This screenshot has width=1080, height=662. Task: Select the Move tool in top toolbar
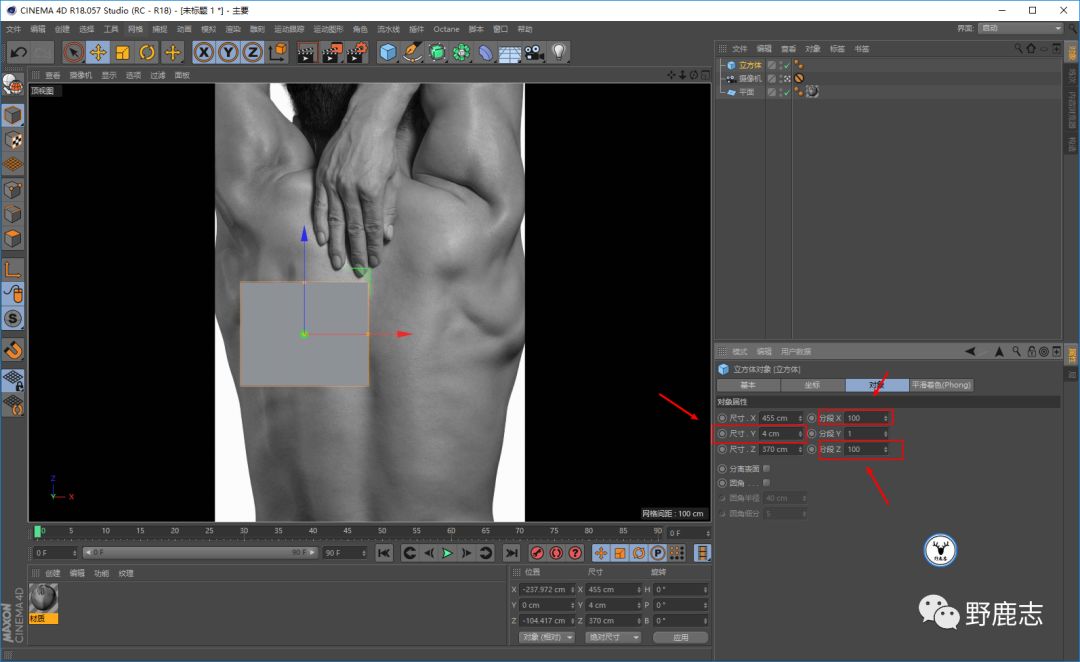coord(98,52)
